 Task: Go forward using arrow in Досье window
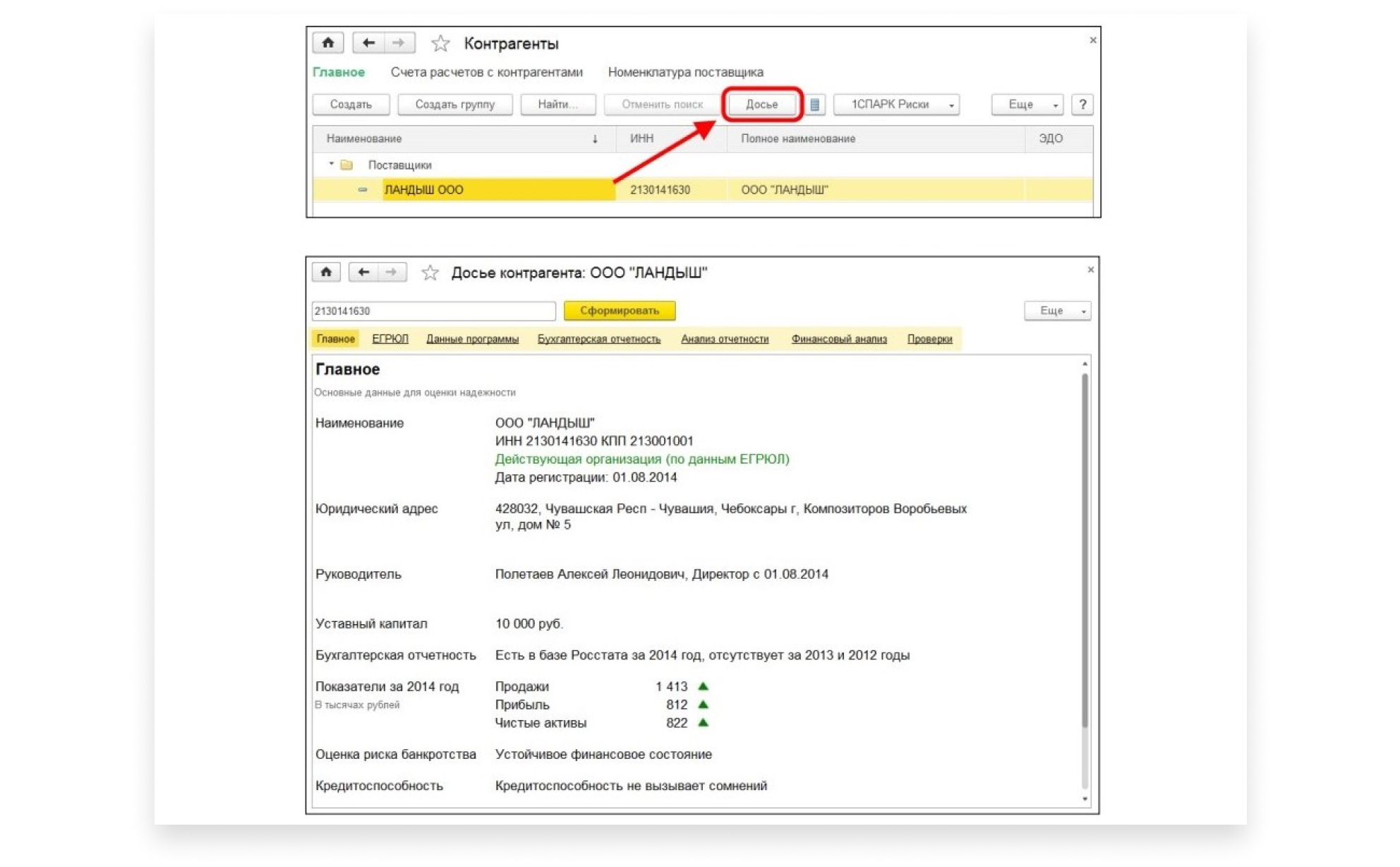tap(392, 273)
